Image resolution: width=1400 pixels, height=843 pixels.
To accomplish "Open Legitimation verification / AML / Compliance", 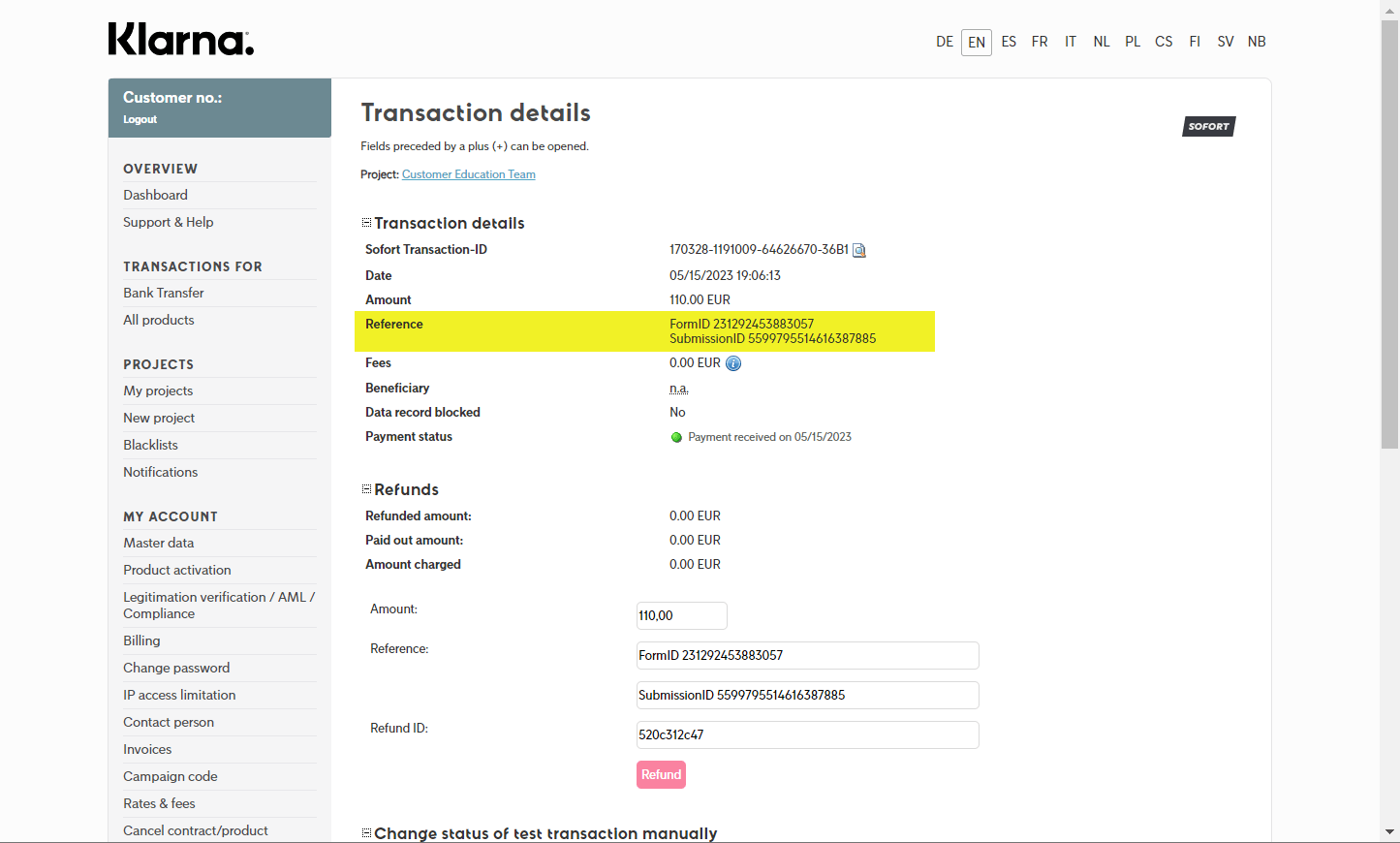I will tap(219, 605).
